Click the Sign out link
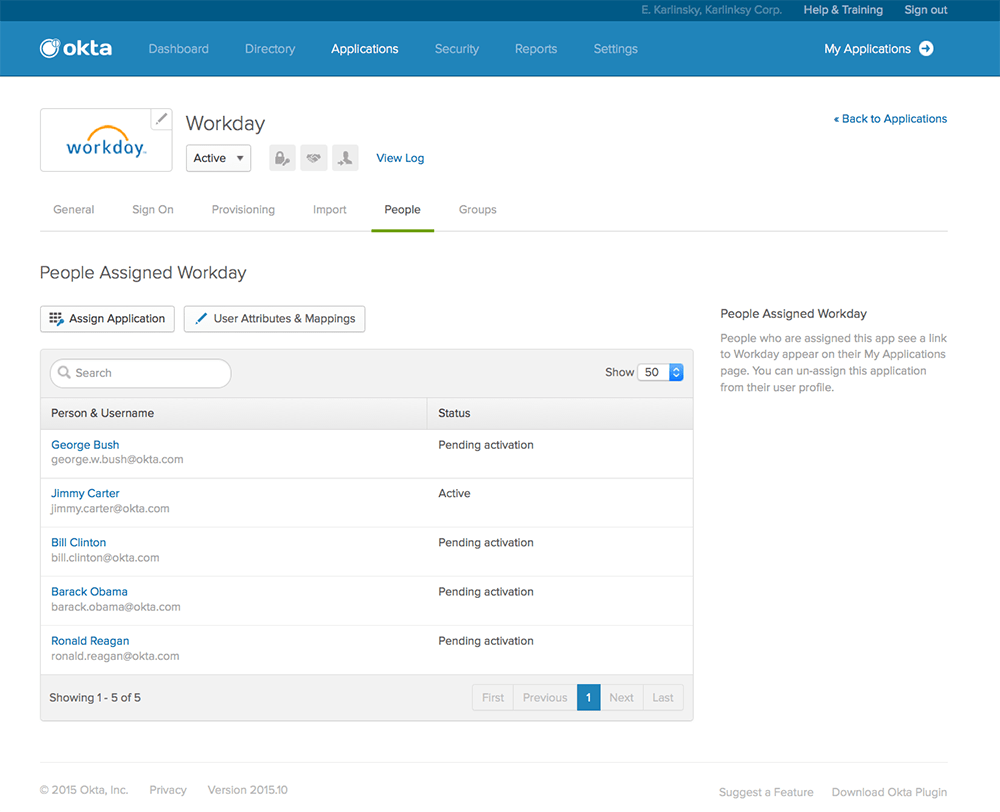The image size is (1000, 812). pyautogui.click(x=925, y=10)
